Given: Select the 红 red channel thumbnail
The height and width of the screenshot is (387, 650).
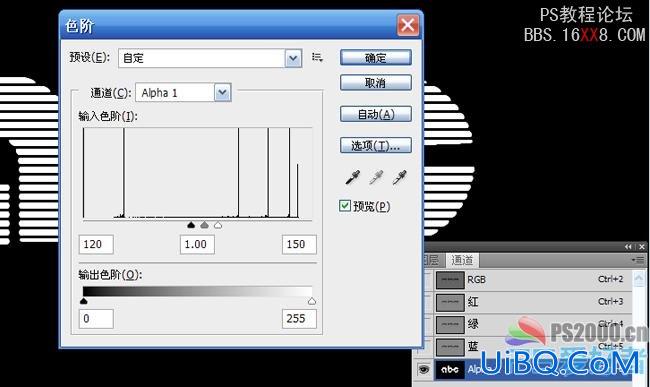Looking at the screenshot, I should pos(450,302).
